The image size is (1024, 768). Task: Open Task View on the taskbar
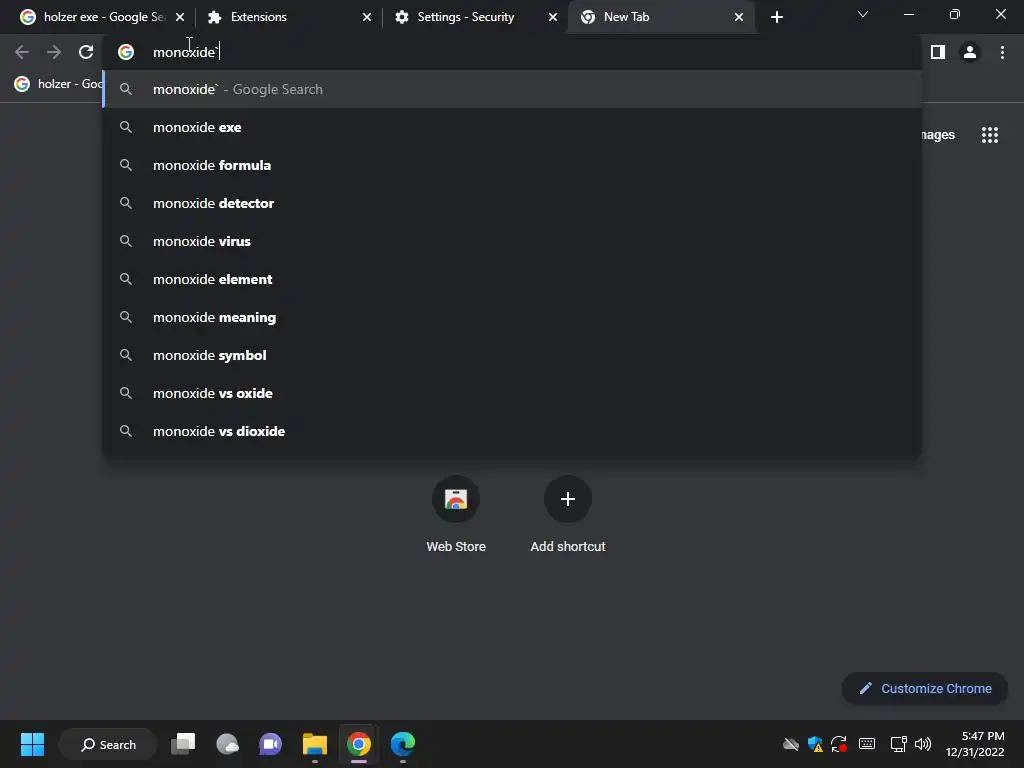pos(183,744)
